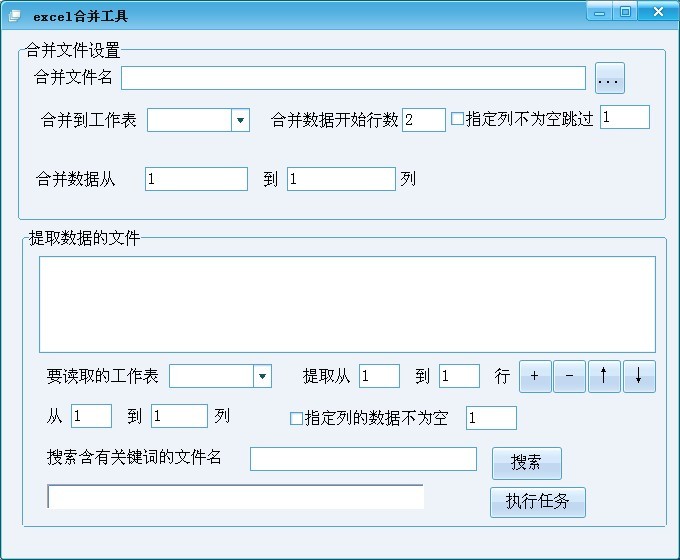Viewport: 680px width, 560px height.
Task: Select the keyword search filename field
Action: coord(363,459)
